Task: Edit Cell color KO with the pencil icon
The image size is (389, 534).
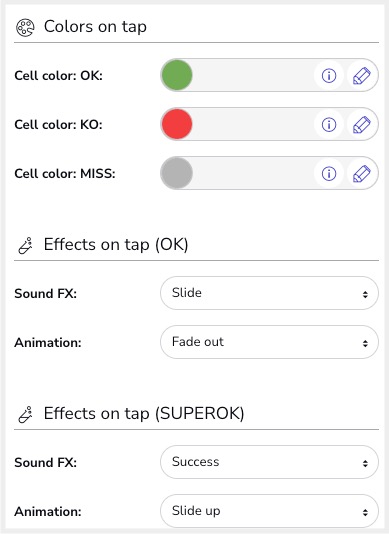Action: pyautogui.click(x=361, y=124)
